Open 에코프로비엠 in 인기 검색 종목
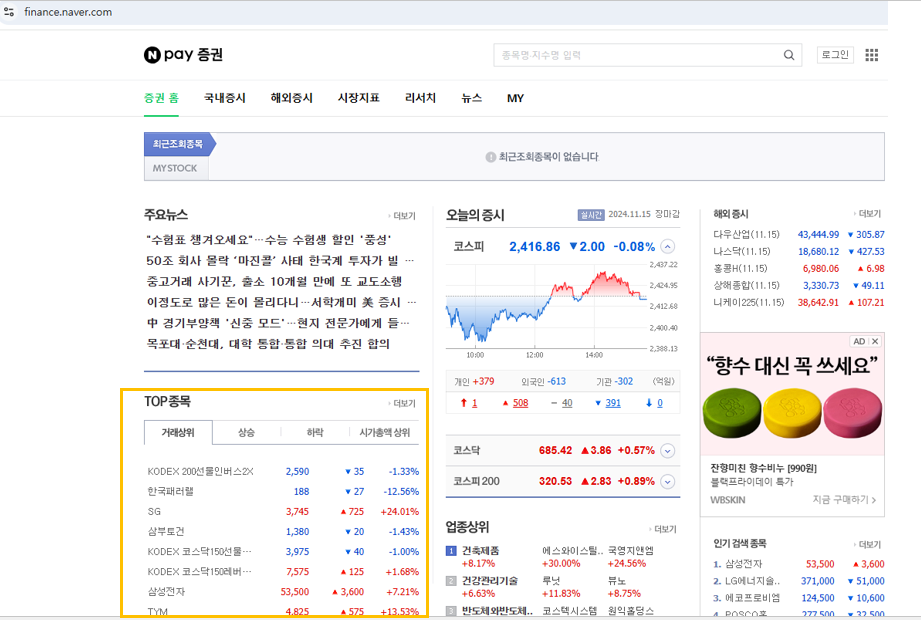Image resolution: width=921 pixels, height=620 pixels. 752,598
